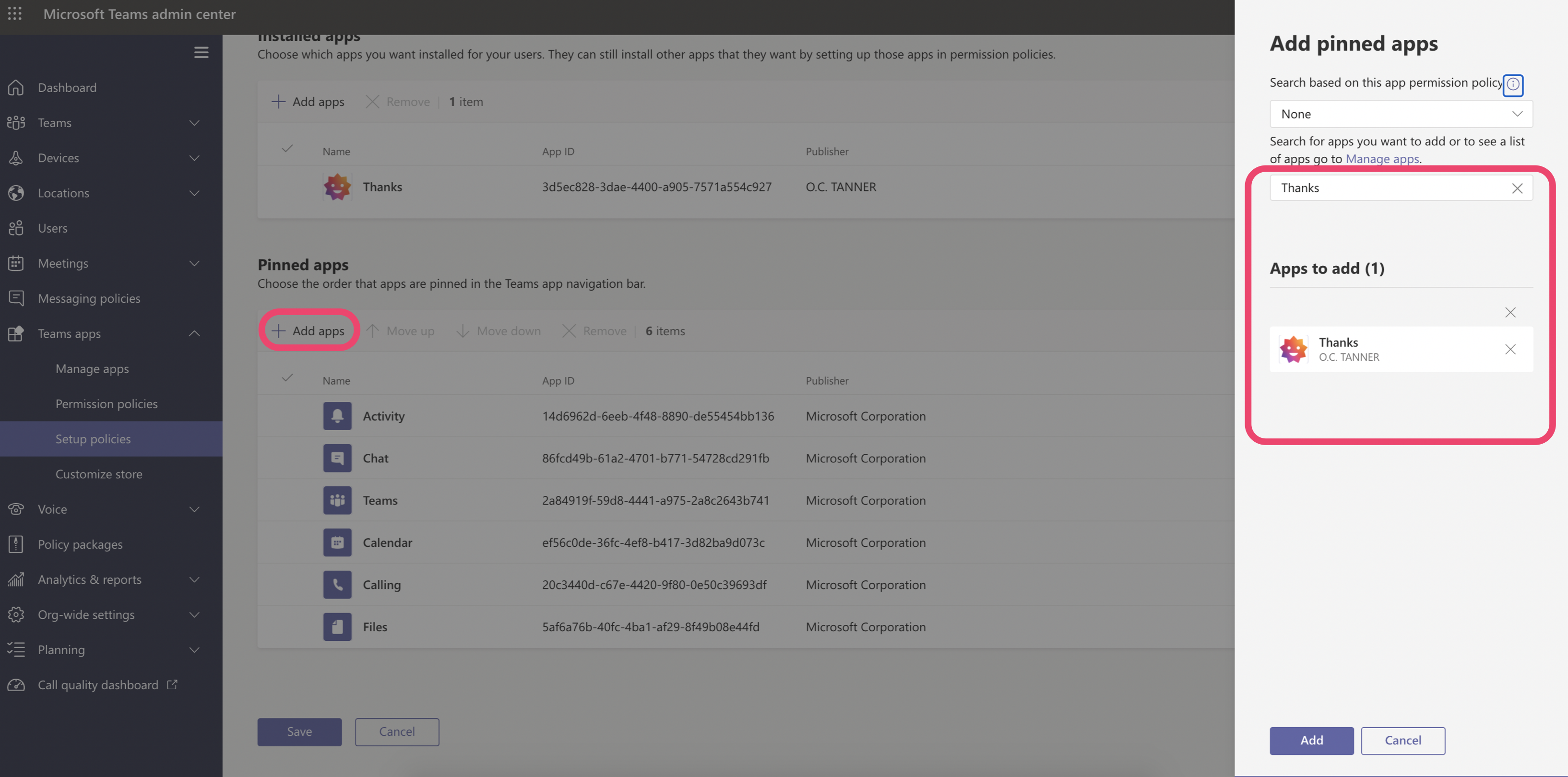Open Customize store menu item

(x=99, y=474)
